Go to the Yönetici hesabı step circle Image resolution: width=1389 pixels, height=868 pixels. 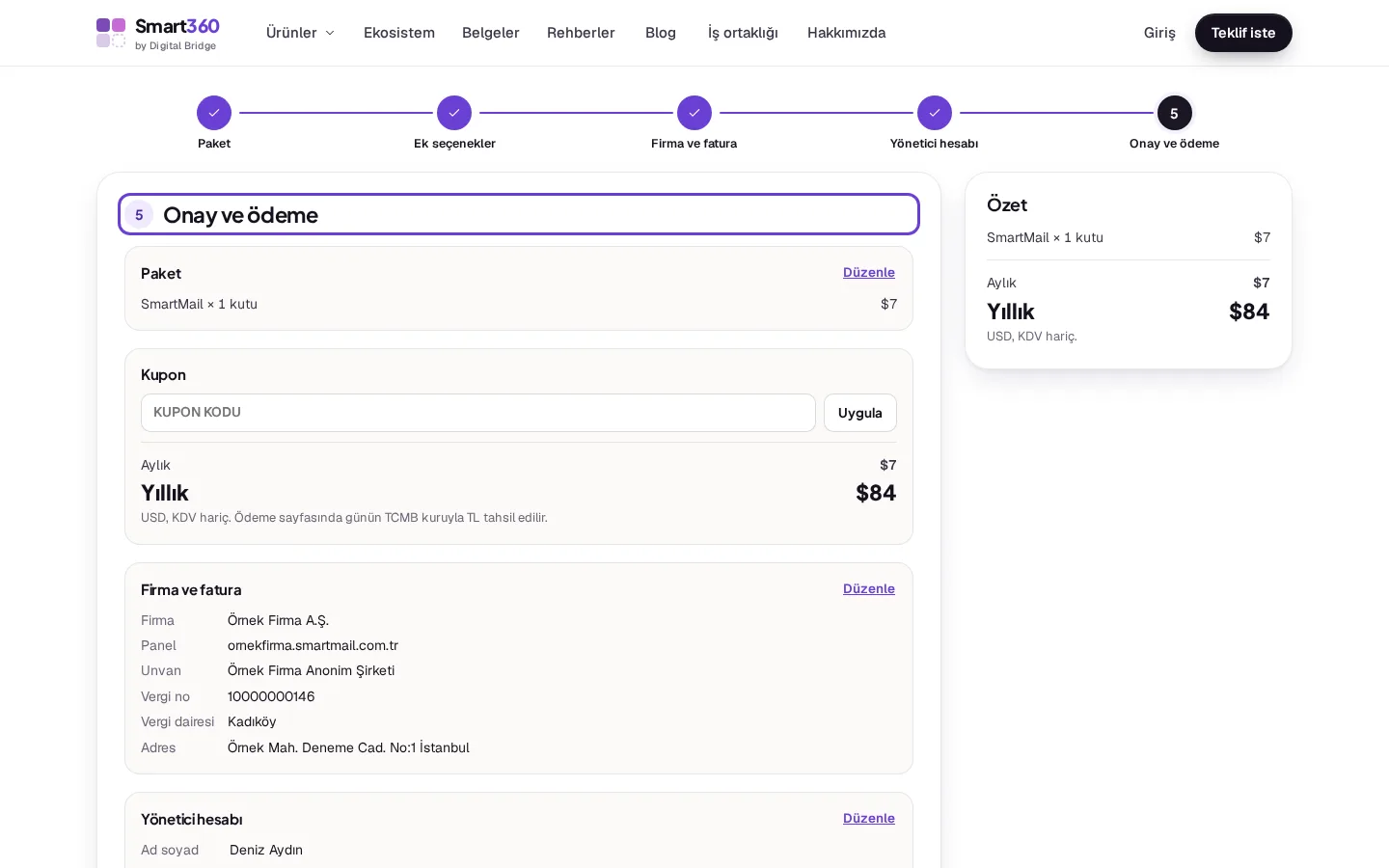935,113
